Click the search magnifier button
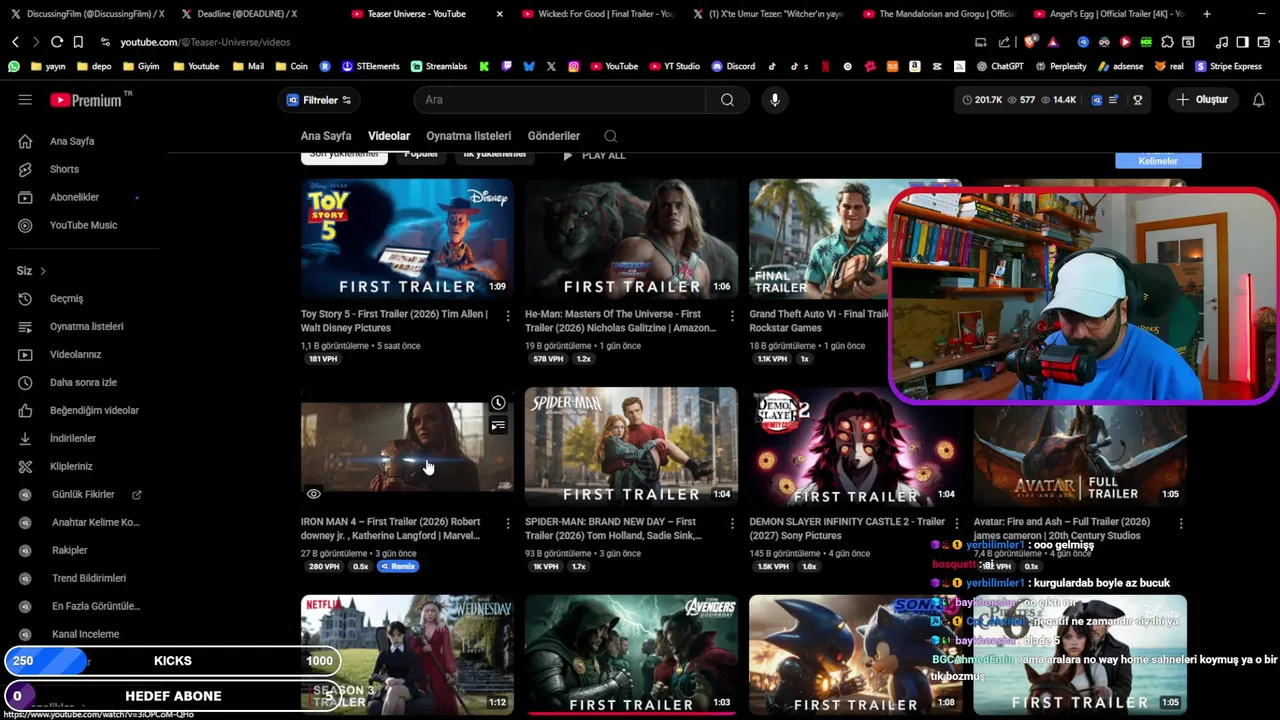The width and height of the screenshot is (1280, 720). [727, 100]
